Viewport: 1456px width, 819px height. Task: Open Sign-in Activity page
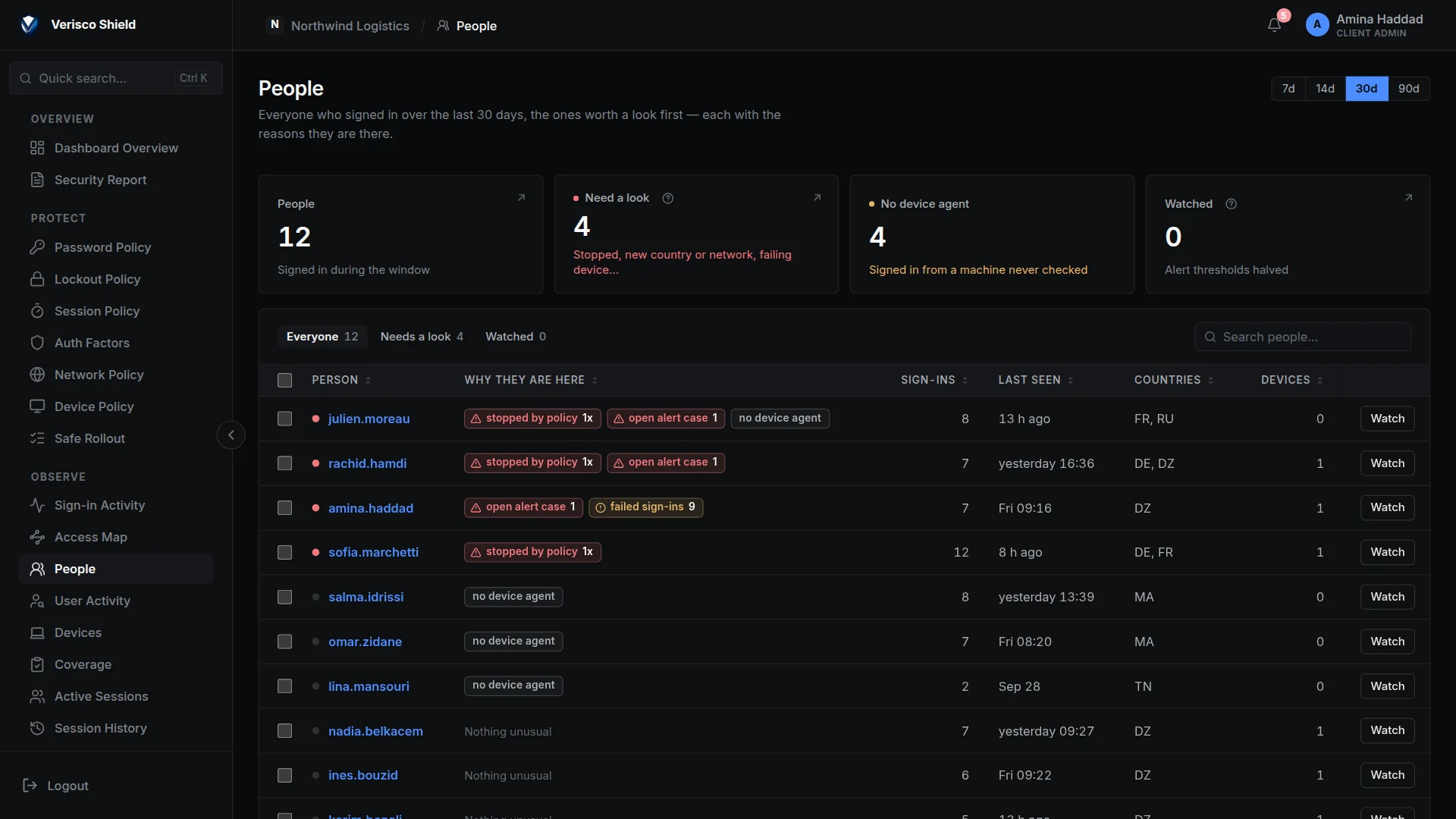point(116,505)
